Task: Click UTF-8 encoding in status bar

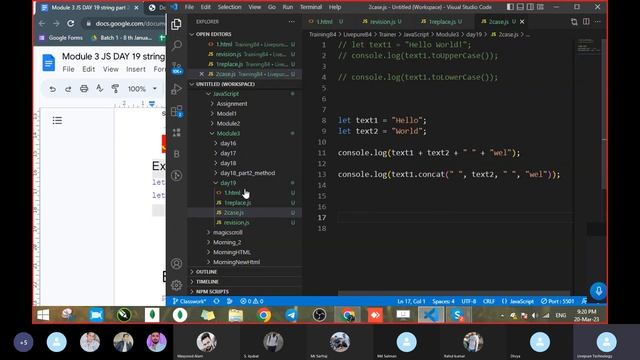Action: point(469,301)
